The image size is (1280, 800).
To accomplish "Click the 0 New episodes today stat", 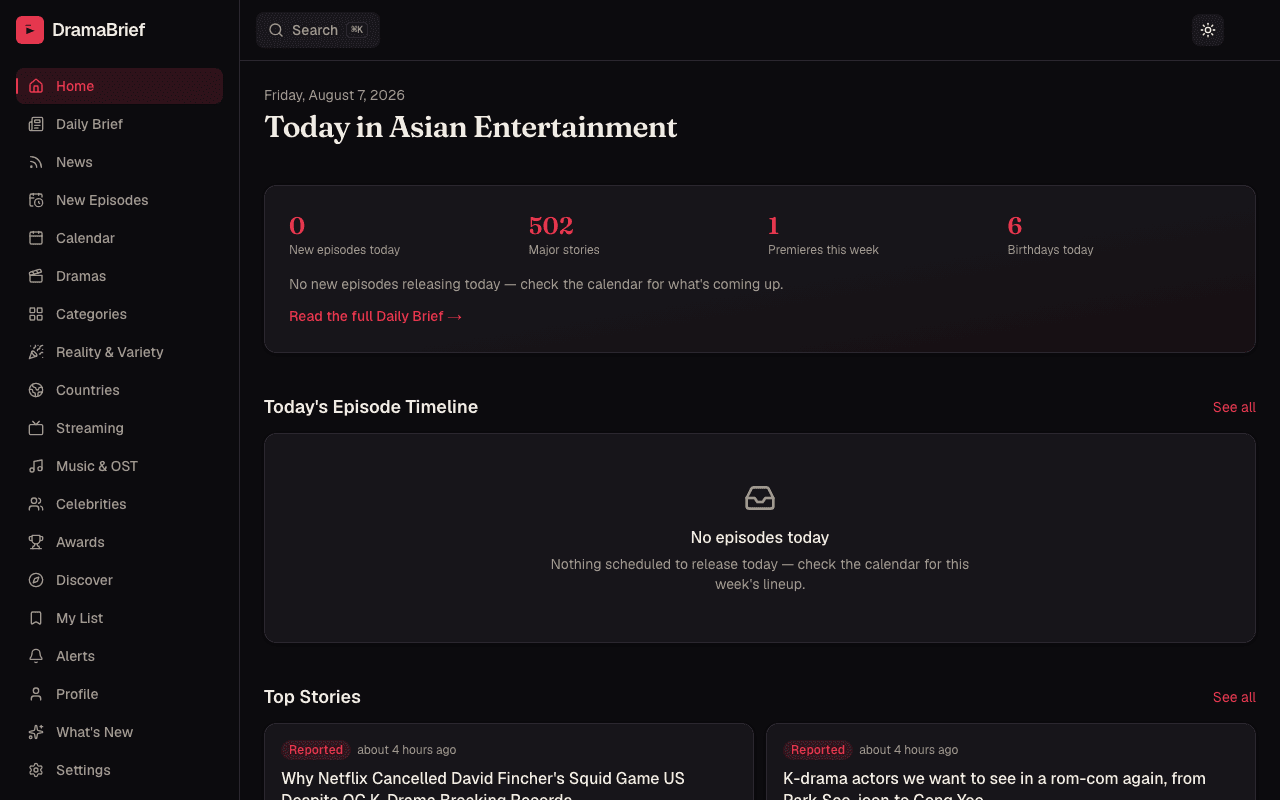I will coord(344,235).
